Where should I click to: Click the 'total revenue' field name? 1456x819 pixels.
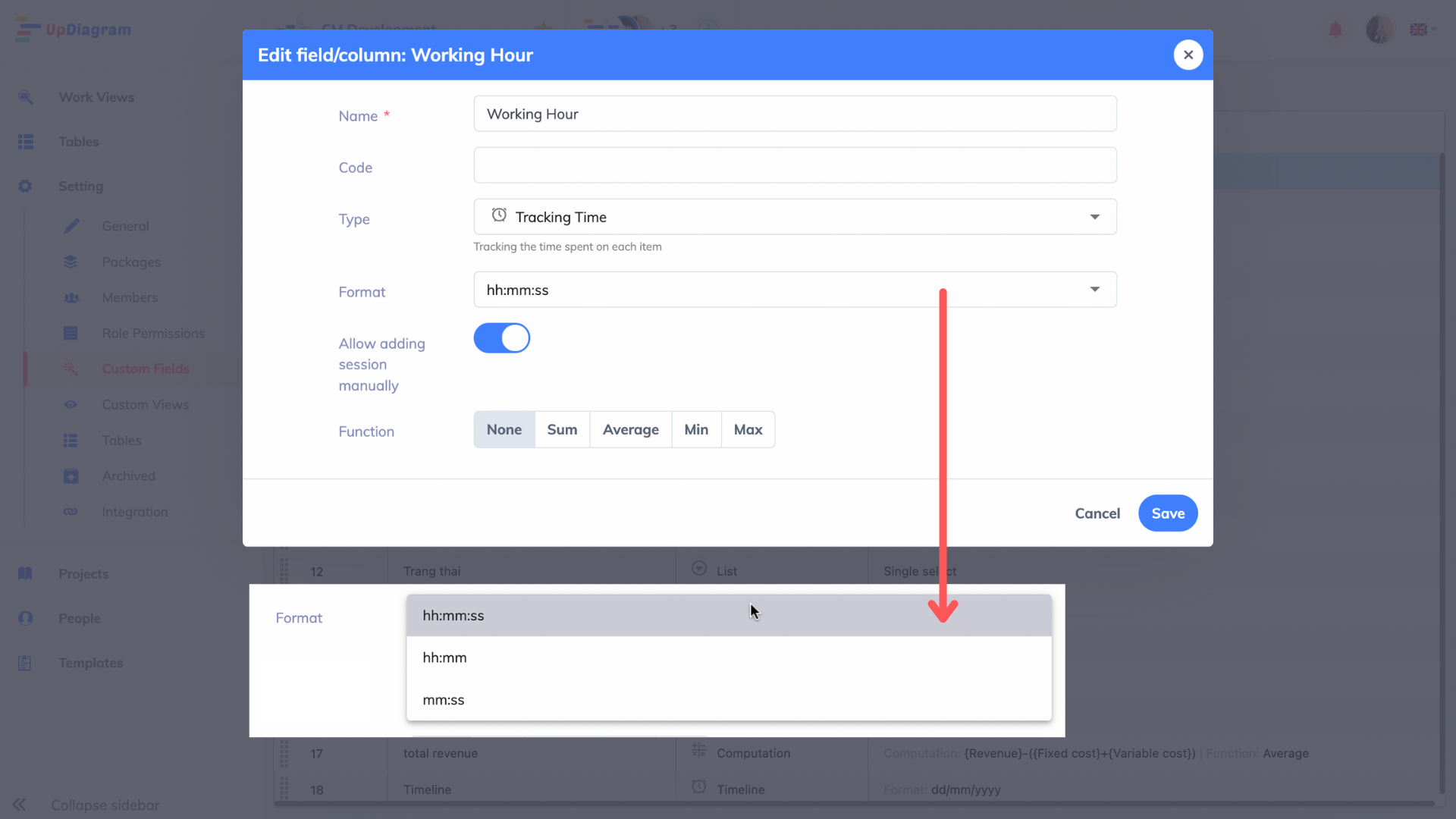441,753
